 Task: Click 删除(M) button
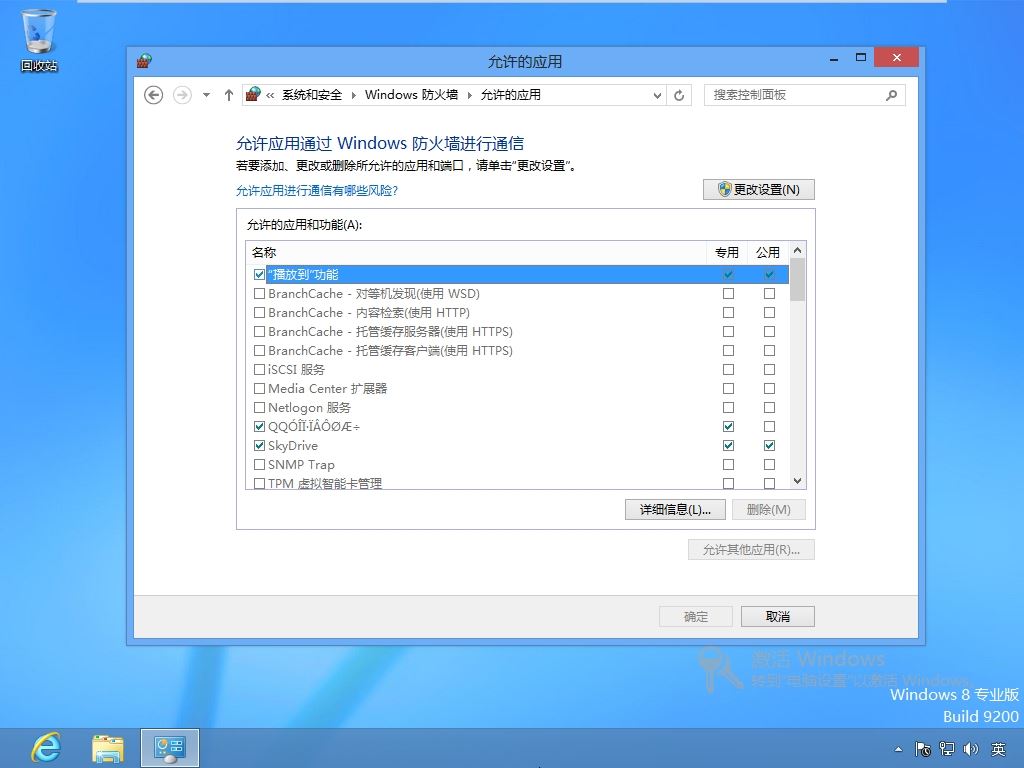[769, 509]
